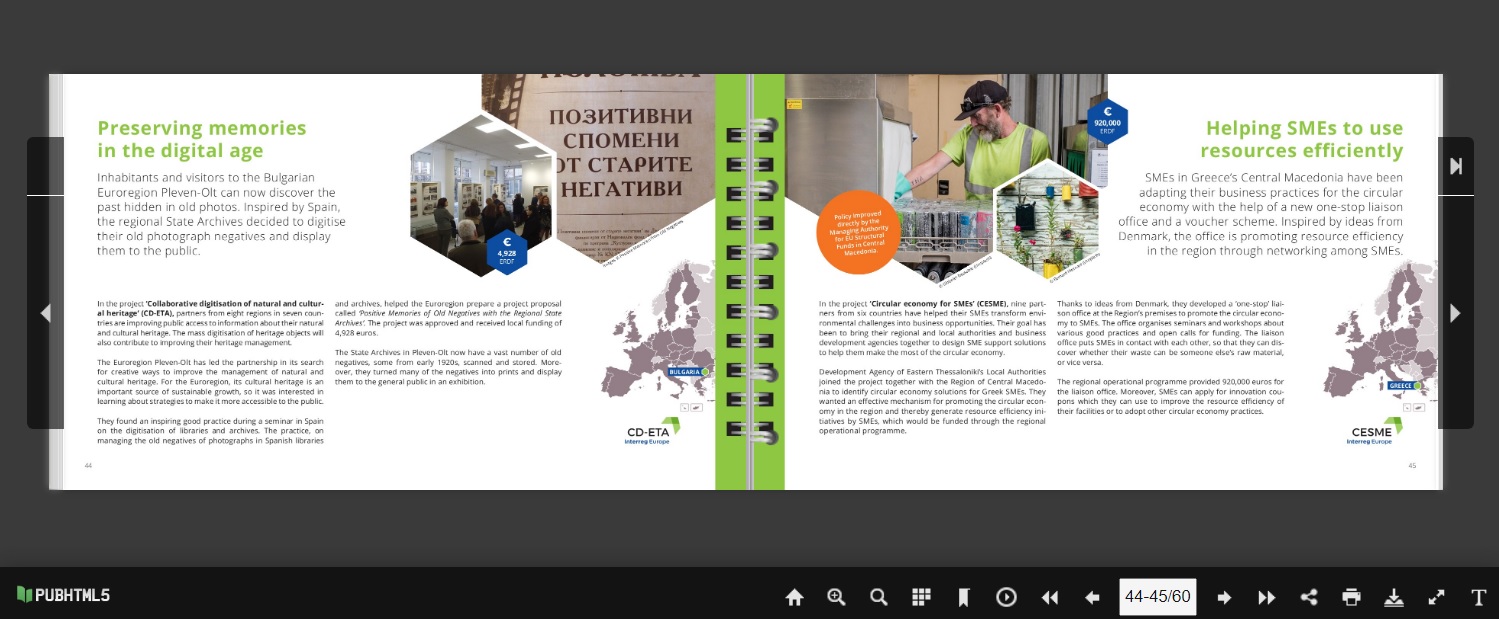
Task: Open the search tool
Action: point(879,597)
